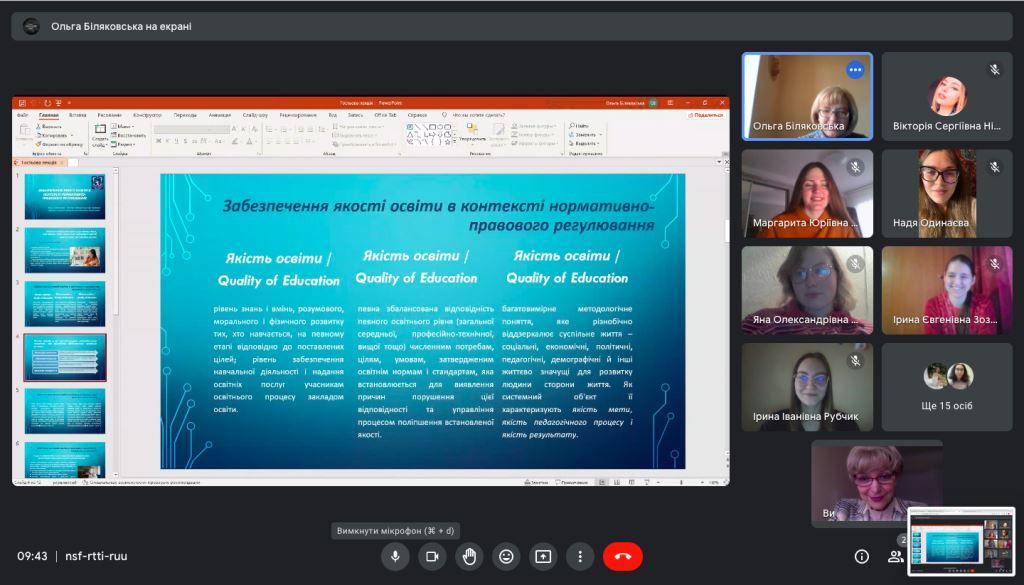
Task: Switch to the Вставка ribbon tab
Action: (x=77, y=115)
